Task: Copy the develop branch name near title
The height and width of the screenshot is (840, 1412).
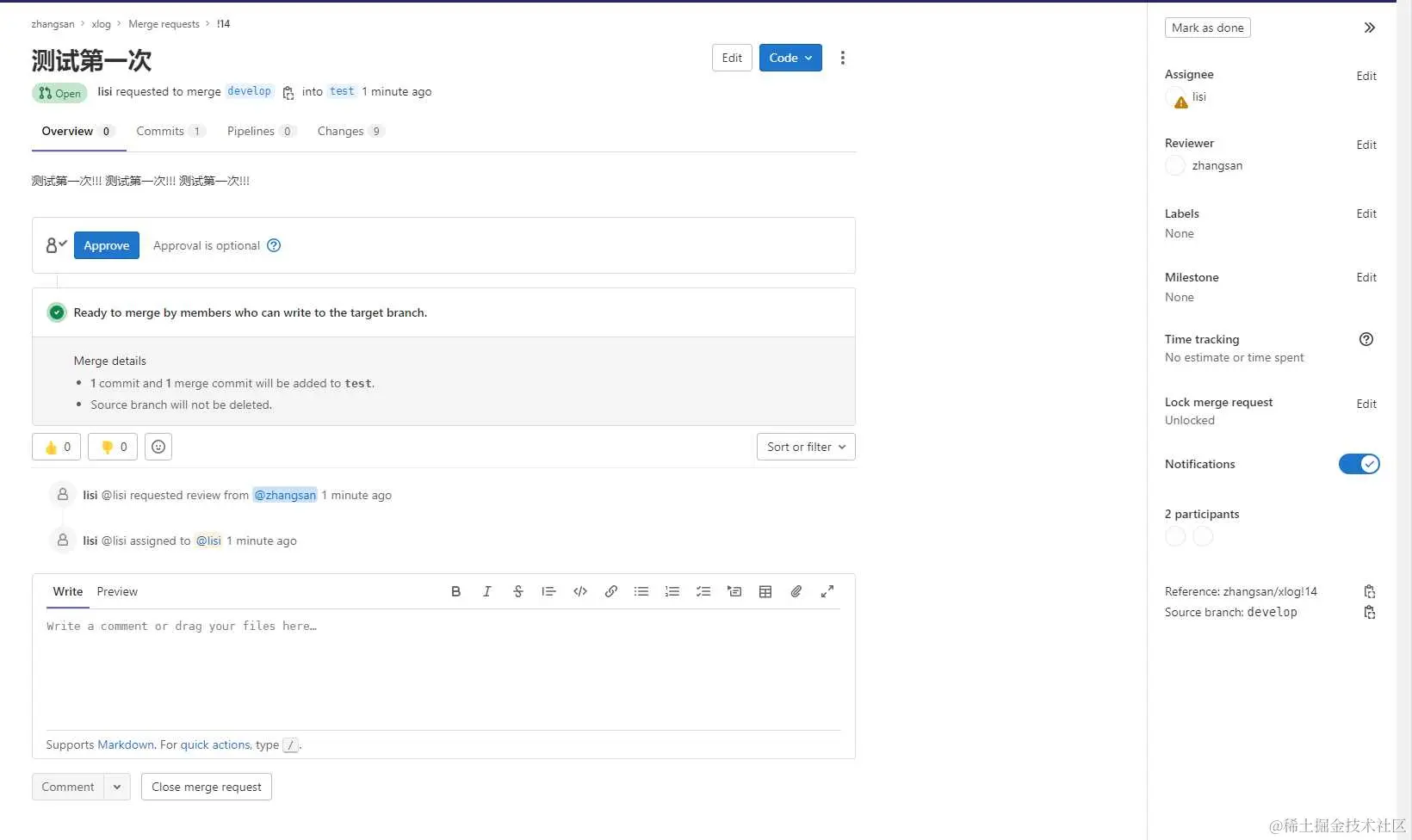Action: coord(288,92)
